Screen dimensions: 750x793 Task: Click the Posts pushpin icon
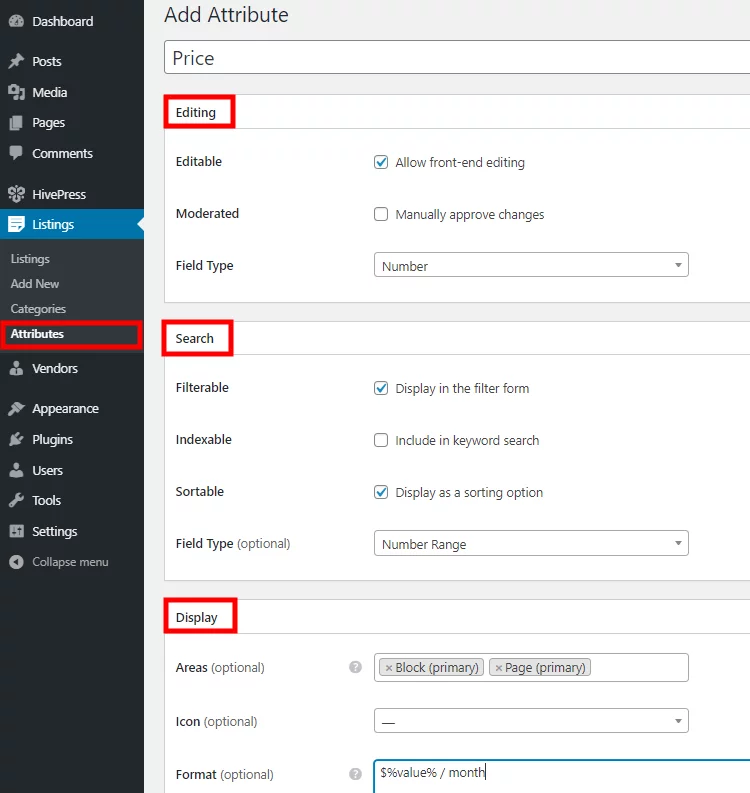point(16,61)
